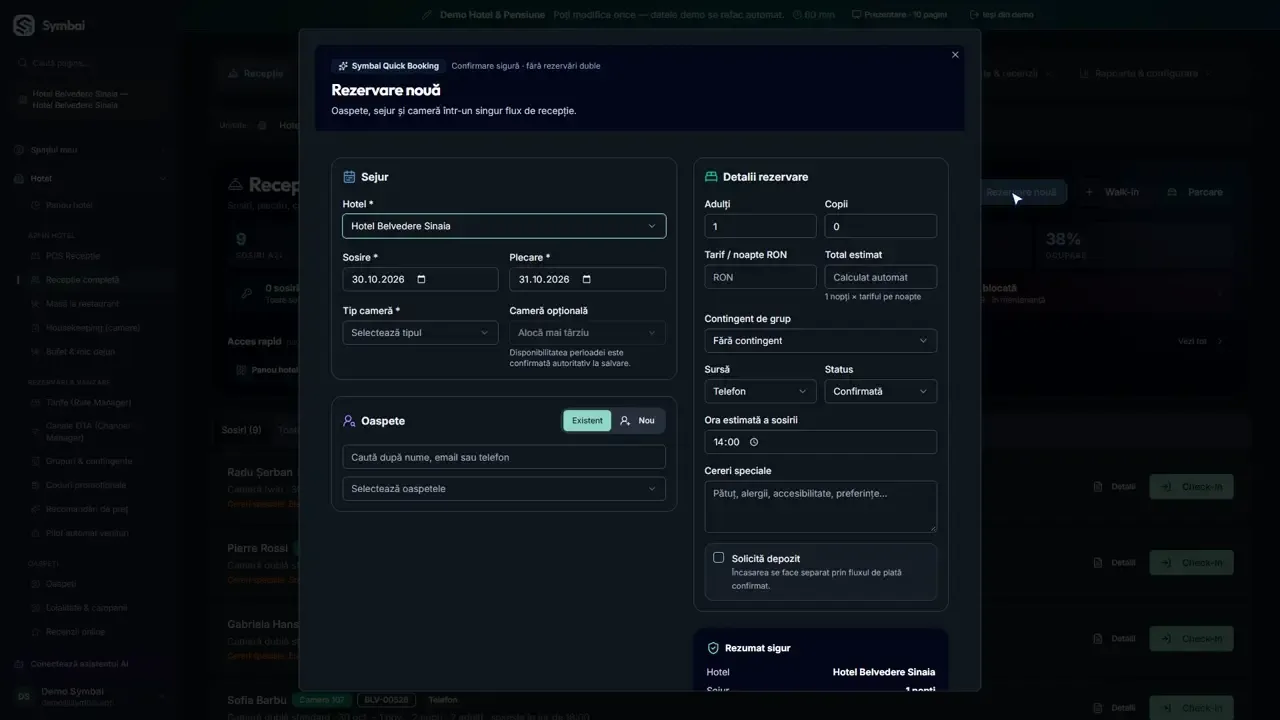Click Rezervare nouă button behind dialog
The height and width of the screenshot is (720, 1280).
pos(1020,192)
